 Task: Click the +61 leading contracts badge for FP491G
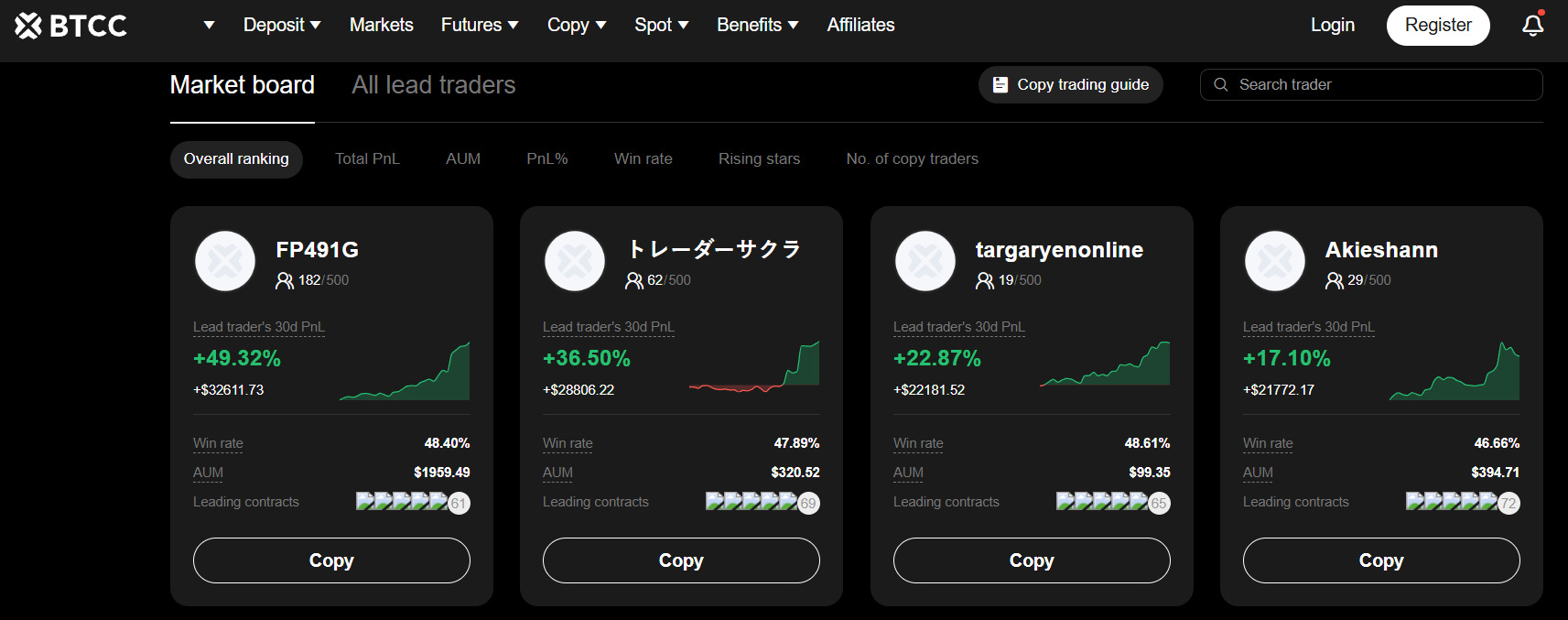(459, 503)
